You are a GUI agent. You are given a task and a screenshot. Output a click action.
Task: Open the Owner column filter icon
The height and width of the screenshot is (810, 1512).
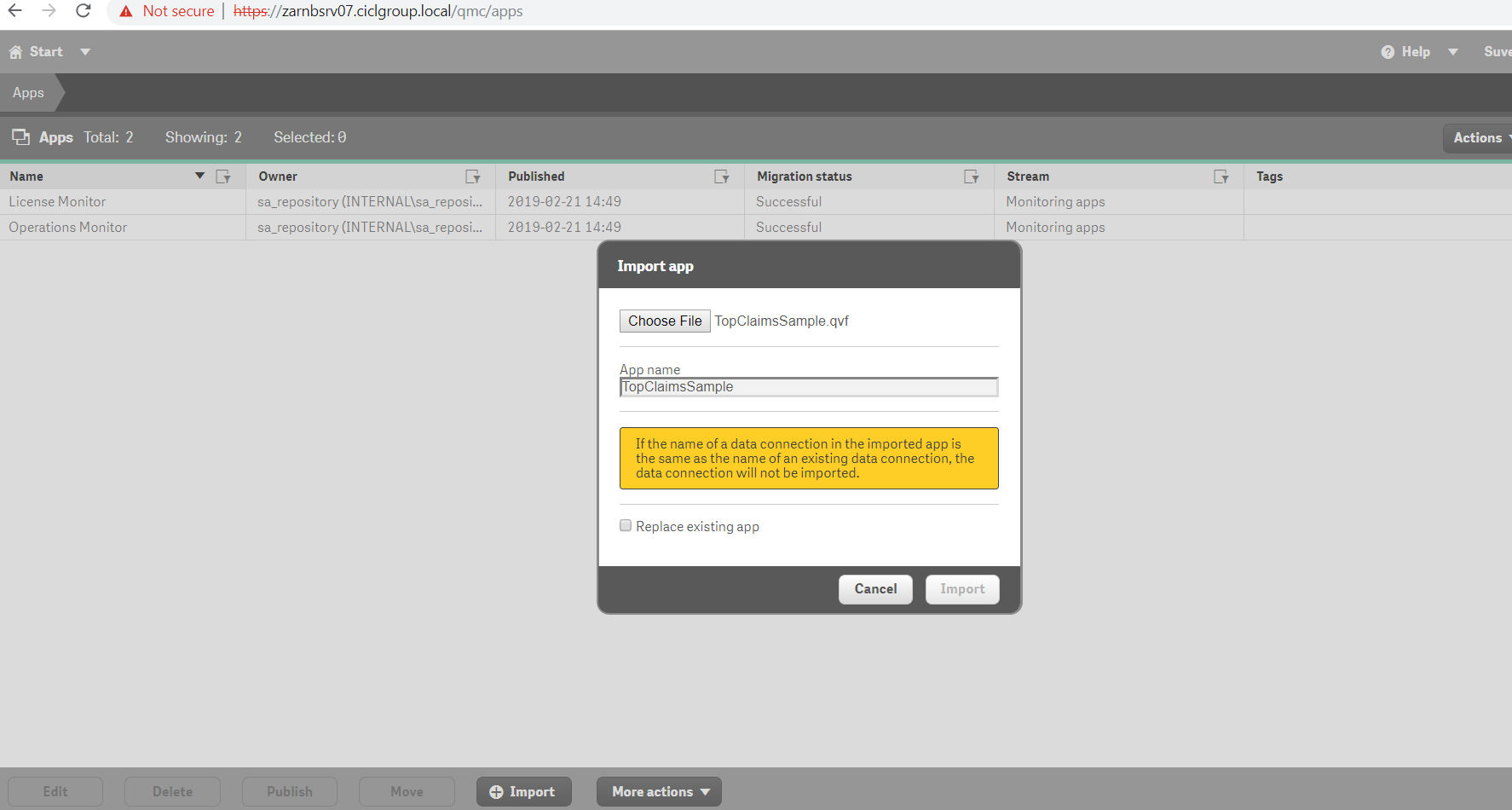[473, 176]
